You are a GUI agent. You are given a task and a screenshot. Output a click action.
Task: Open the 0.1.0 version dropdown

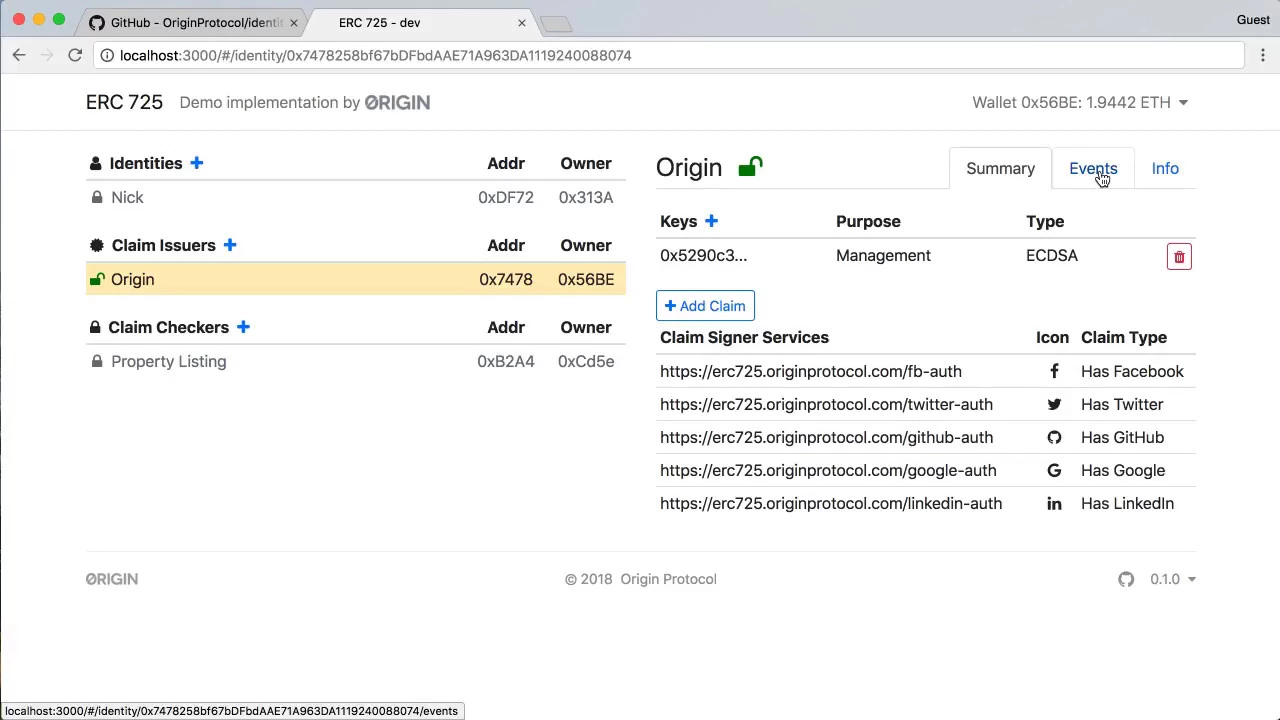[1172, 579]
